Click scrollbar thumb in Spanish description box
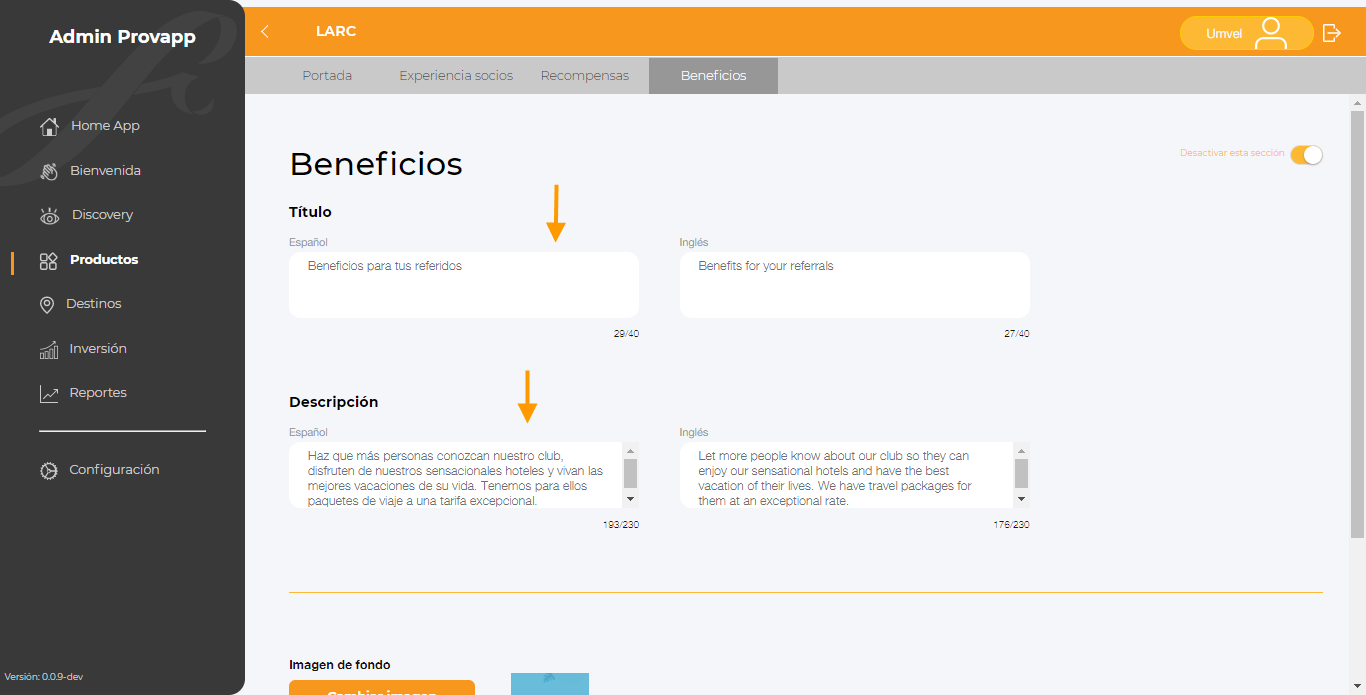Screen dimensions: 1366x695 [x=630, y=473]
